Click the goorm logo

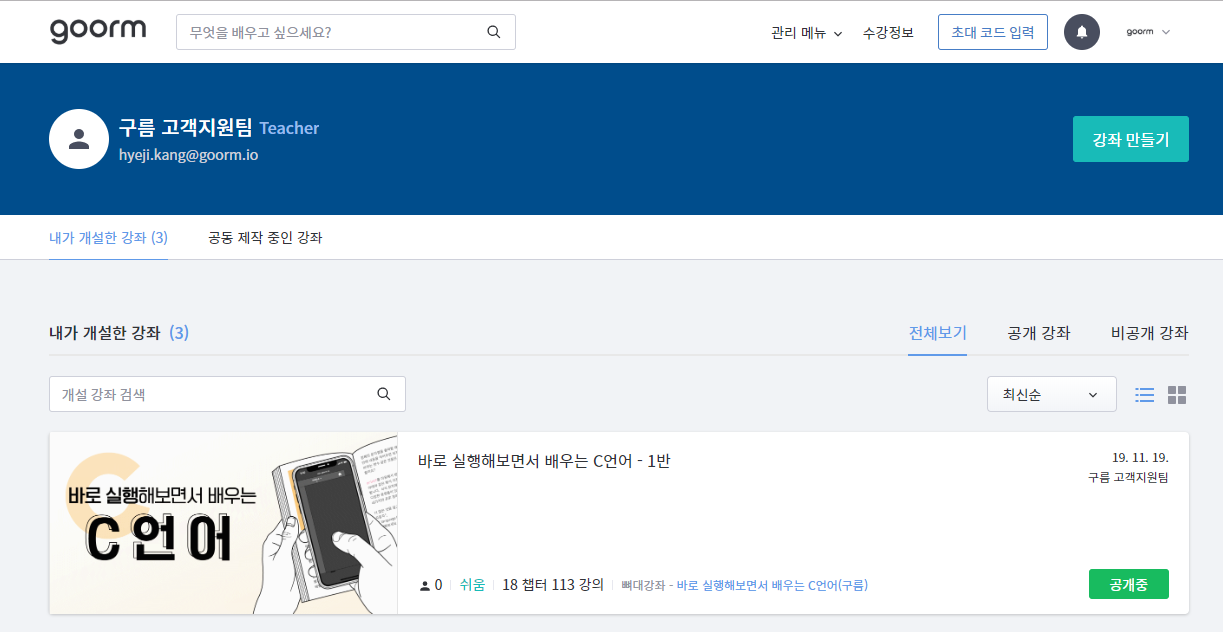click(x=98, y=32)
